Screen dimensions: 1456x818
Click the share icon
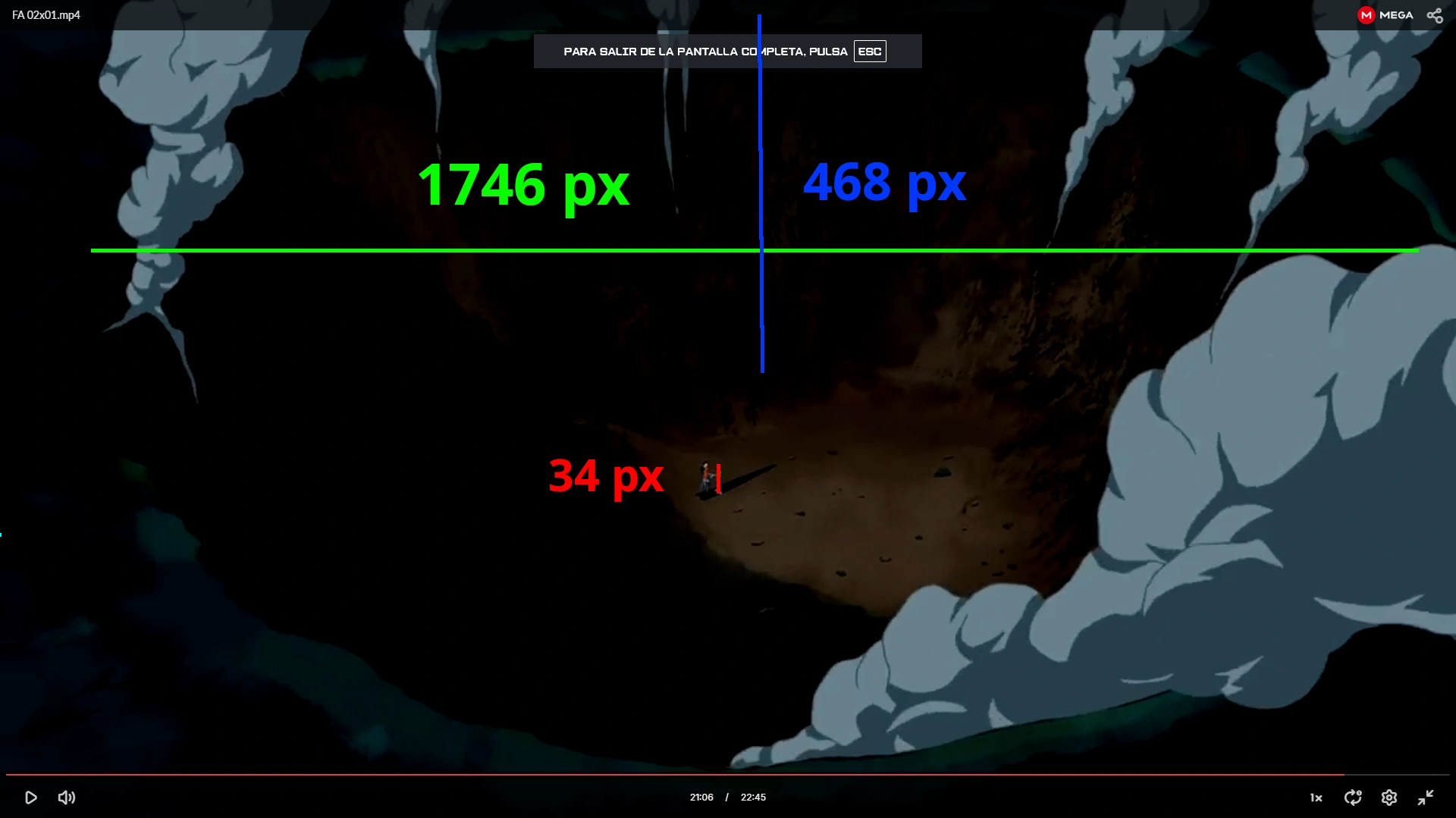pyautogui.click(x=1435, y=15)
